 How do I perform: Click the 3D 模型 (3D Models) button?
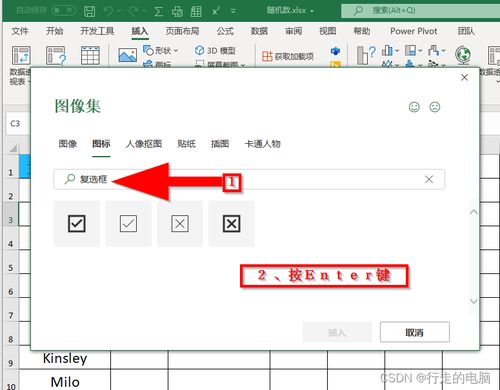click(215, 51)
